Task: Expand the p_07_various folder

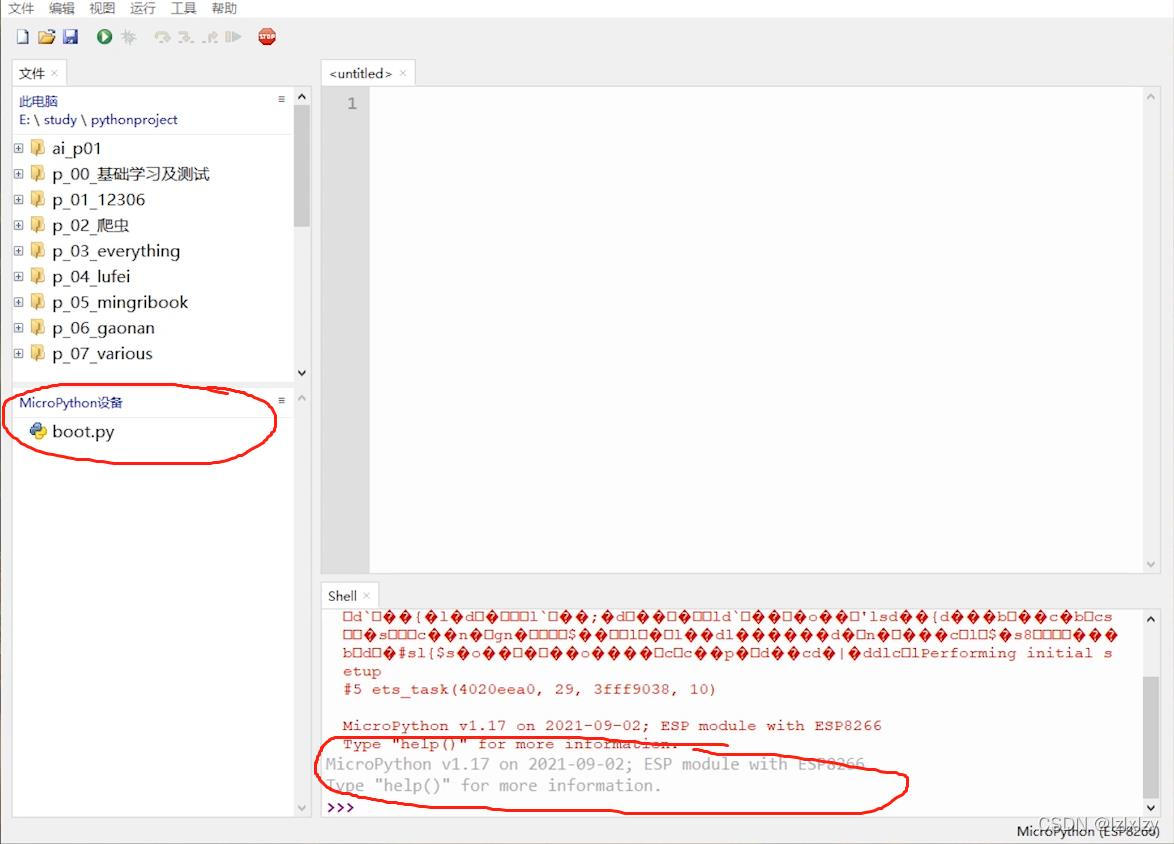Action: 19,353
